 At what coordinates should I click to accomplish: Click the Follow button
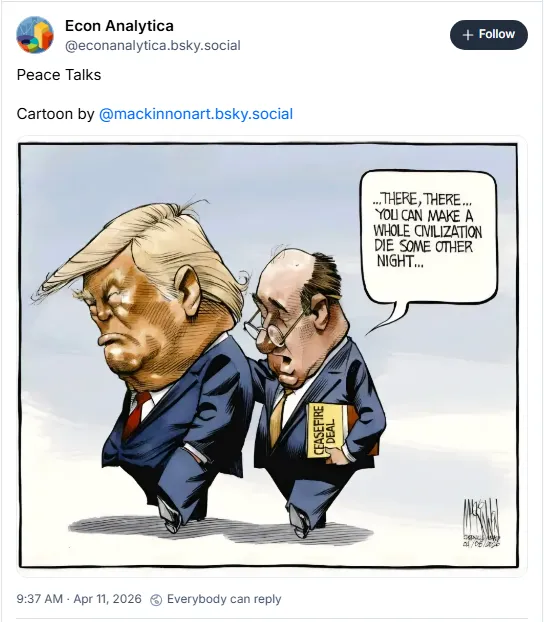click(x=488, y=35)
